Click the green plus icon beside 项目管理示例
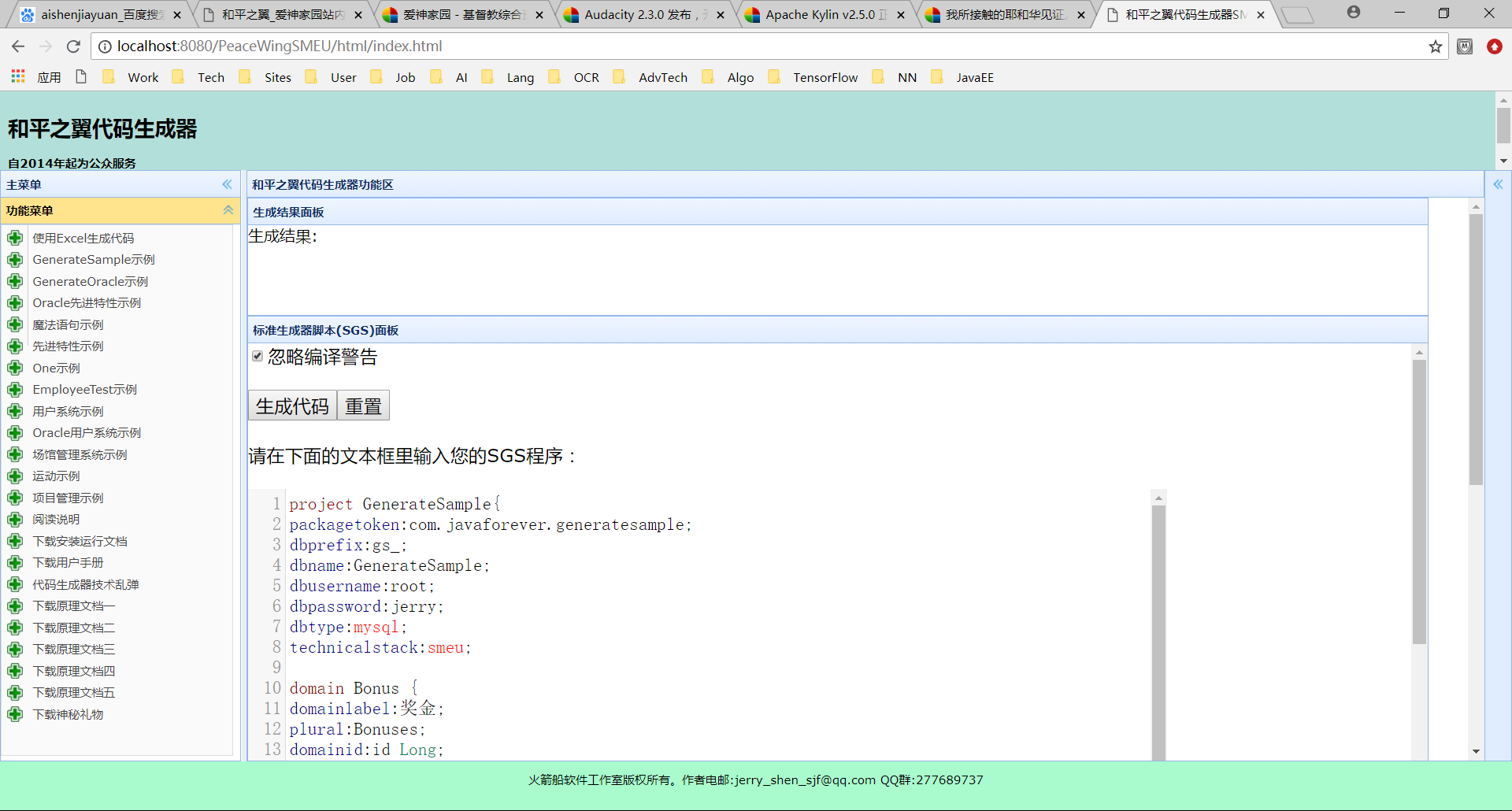The height and width of the screenshot is (811, 1512). pyautogui.click(x=15, y=498)
